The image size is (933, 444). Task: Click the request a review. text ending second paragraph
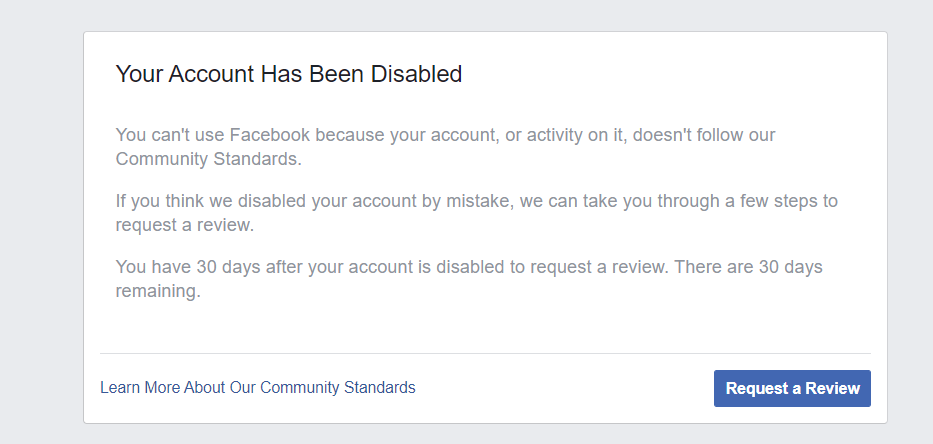[x=184, y=225]
